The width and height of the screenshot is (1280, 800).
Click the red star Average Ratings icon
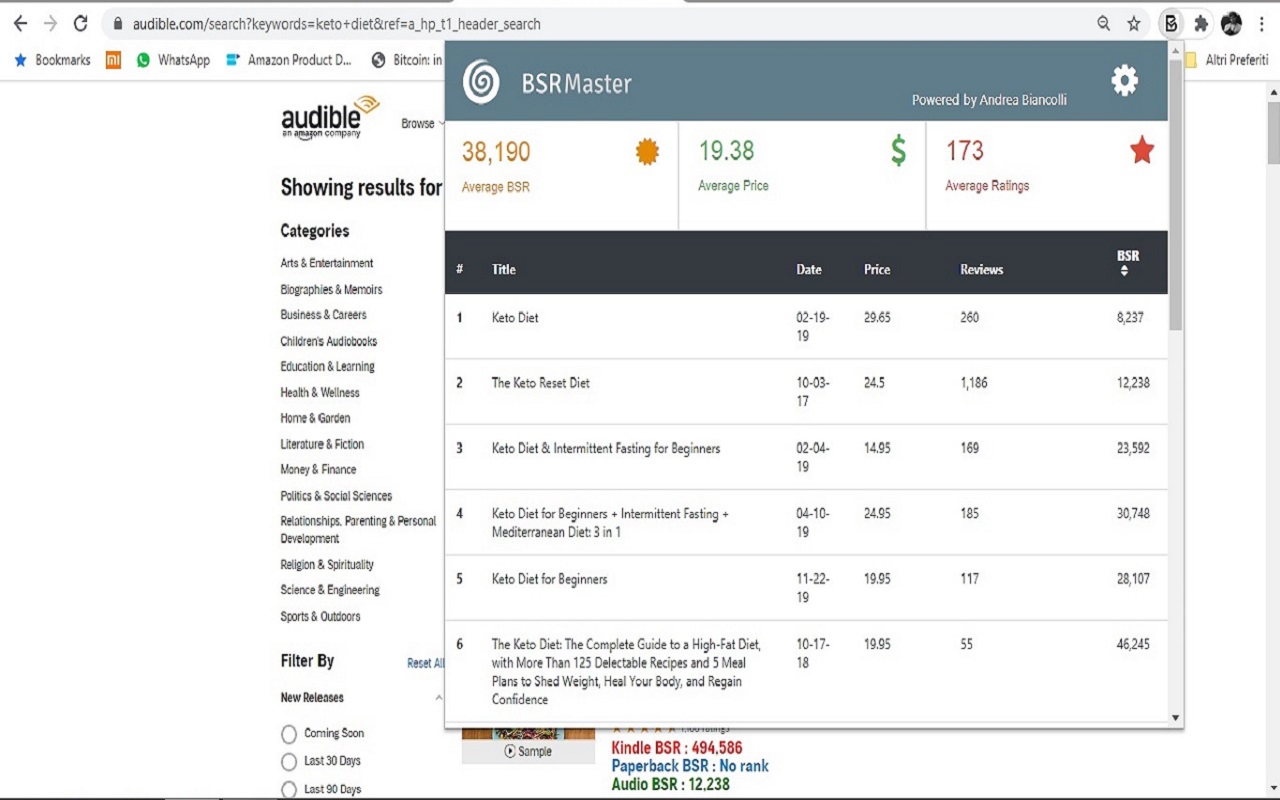[1142, 151]
